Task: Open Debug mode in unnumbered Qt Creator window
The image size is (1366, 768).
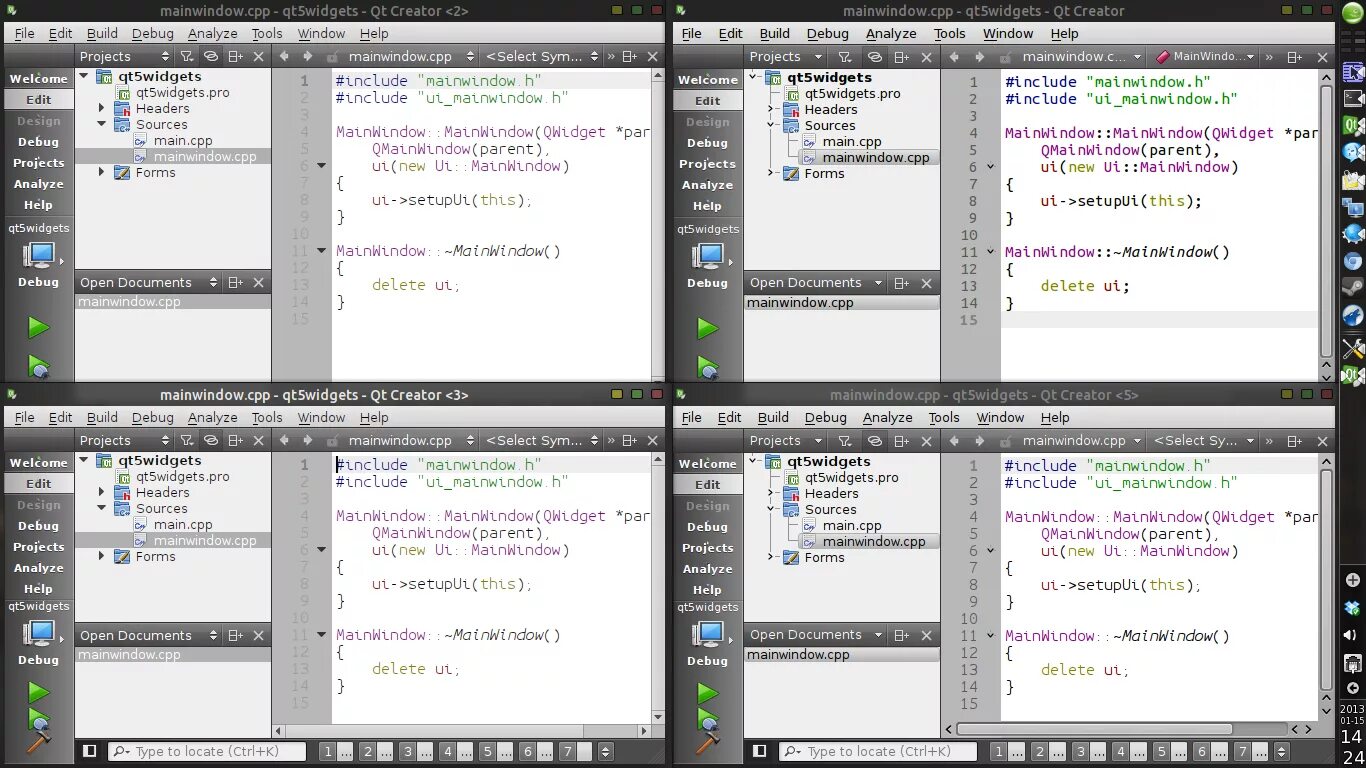Action: [x=708, y=143]
